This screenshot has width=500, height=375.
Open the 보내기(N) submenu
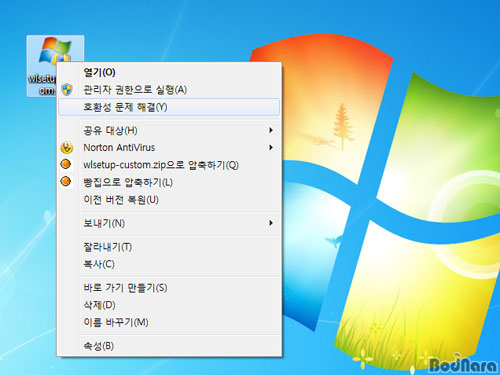pos(169,223)
